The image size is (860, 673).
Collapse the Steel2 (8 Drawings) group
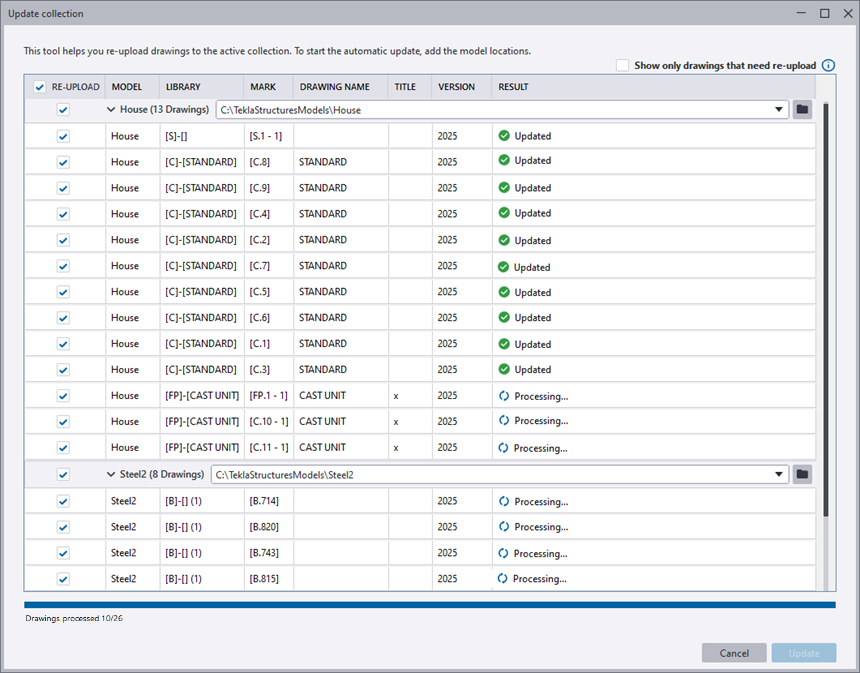pos(110,474)
